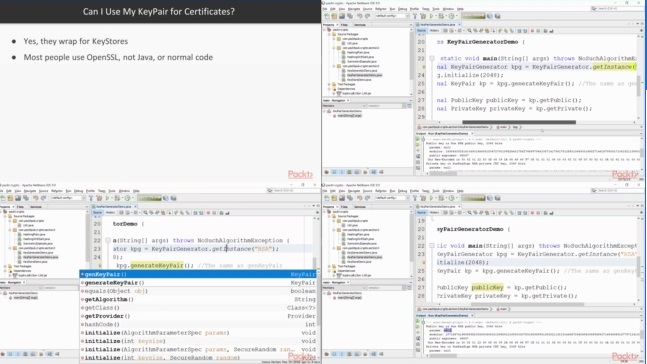The image size is (647, 364).
Task: Open File menu in getInstance-highlighted window
Action: click(x=326, y=9)
